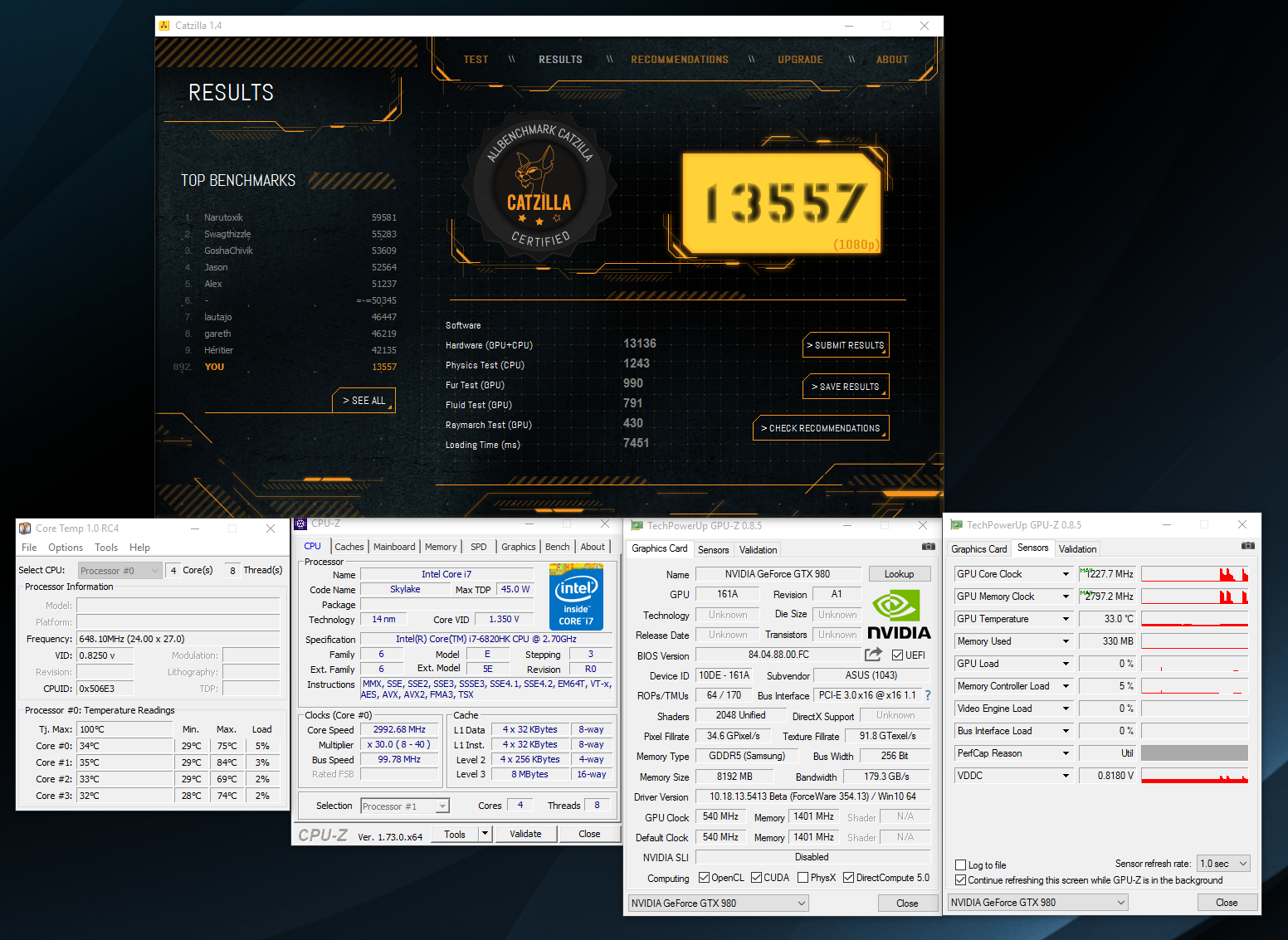The image size is (1288, 940).
Task: Open the Options menu in Core Temp
Action: (x=66, y=548)
